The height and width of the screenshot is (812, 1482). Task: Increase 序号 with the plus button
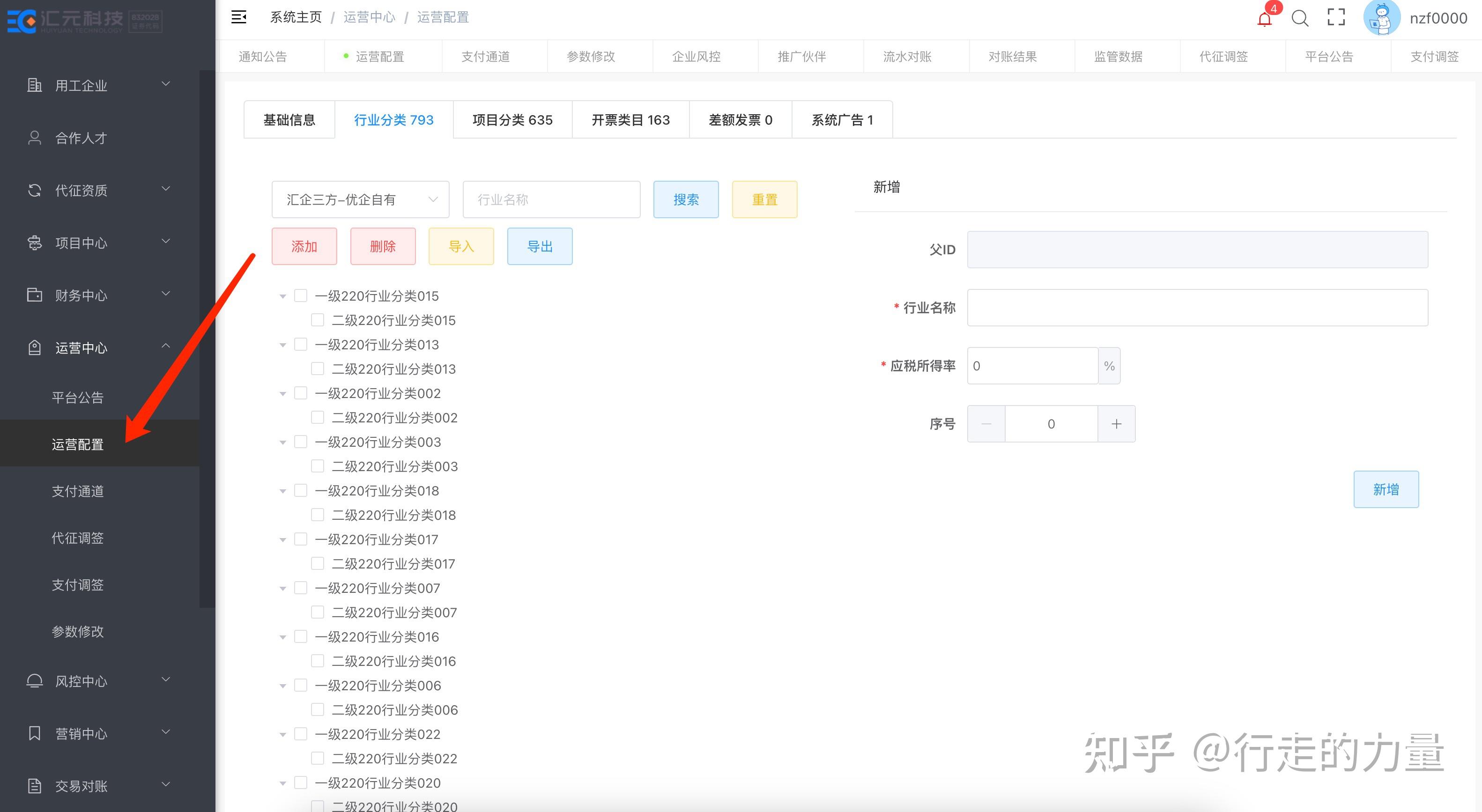(x=1116, y=424)
